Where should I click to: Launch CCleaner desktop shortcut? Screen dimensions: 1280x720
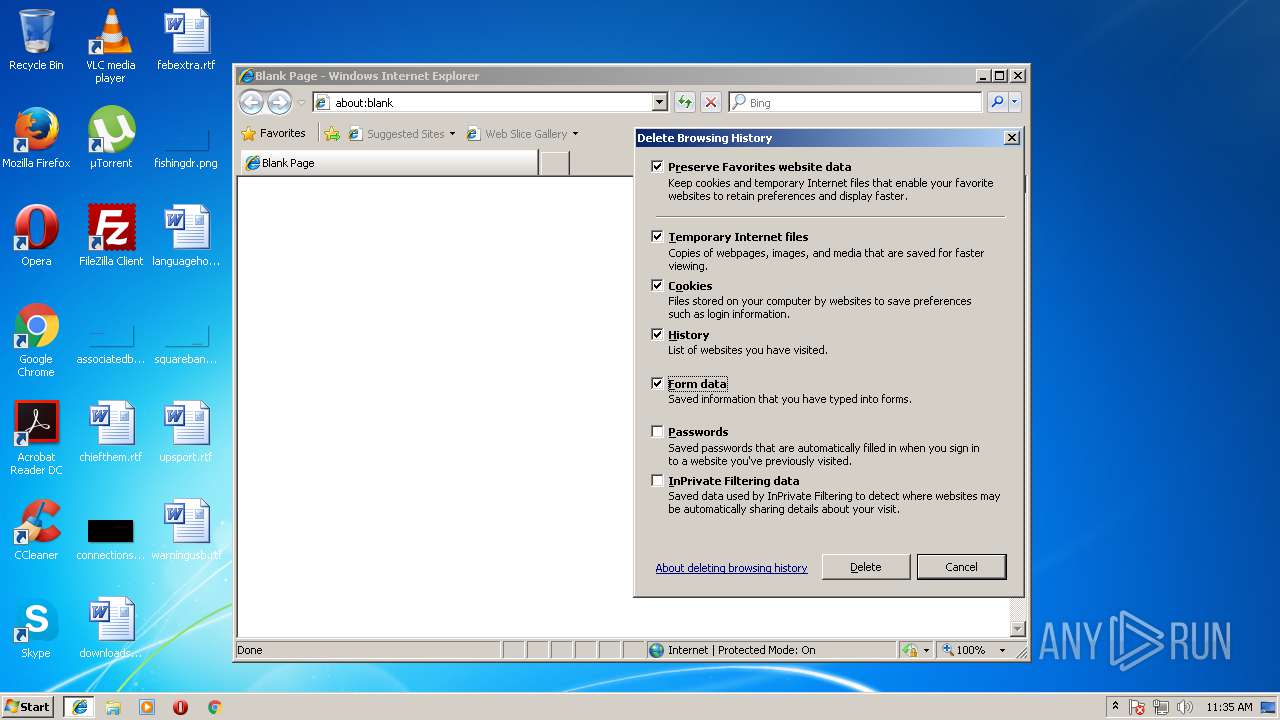click(x=36, y=530)
